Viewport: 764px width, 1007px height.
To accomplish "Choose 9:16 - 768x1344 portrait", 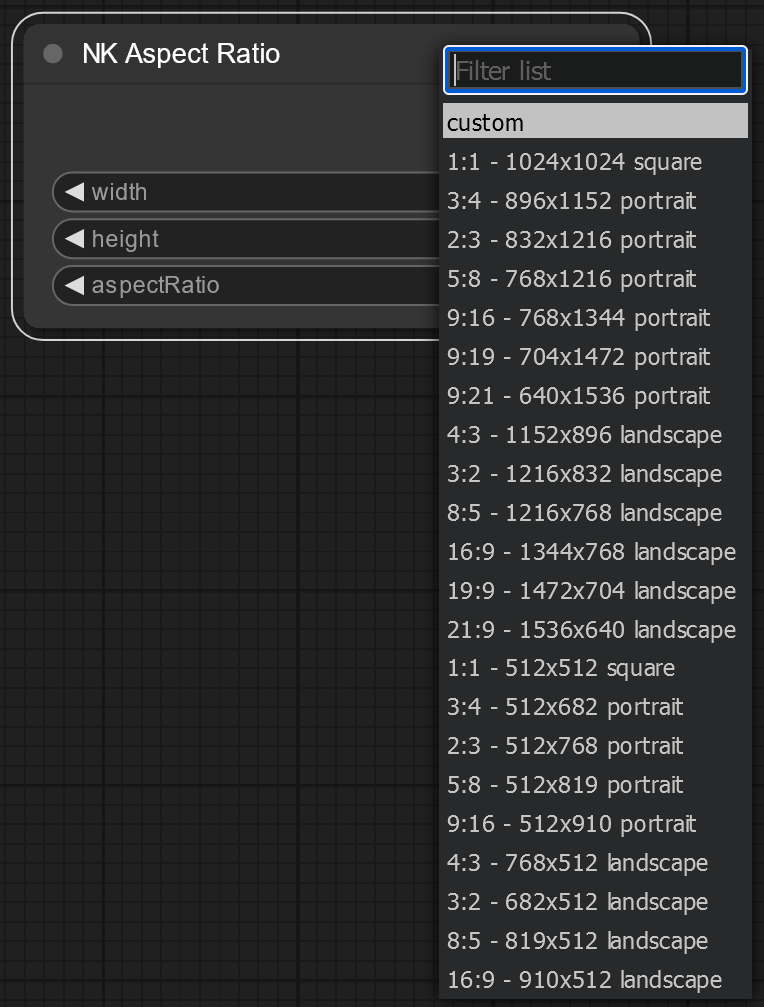I will [x=595, y=318].
